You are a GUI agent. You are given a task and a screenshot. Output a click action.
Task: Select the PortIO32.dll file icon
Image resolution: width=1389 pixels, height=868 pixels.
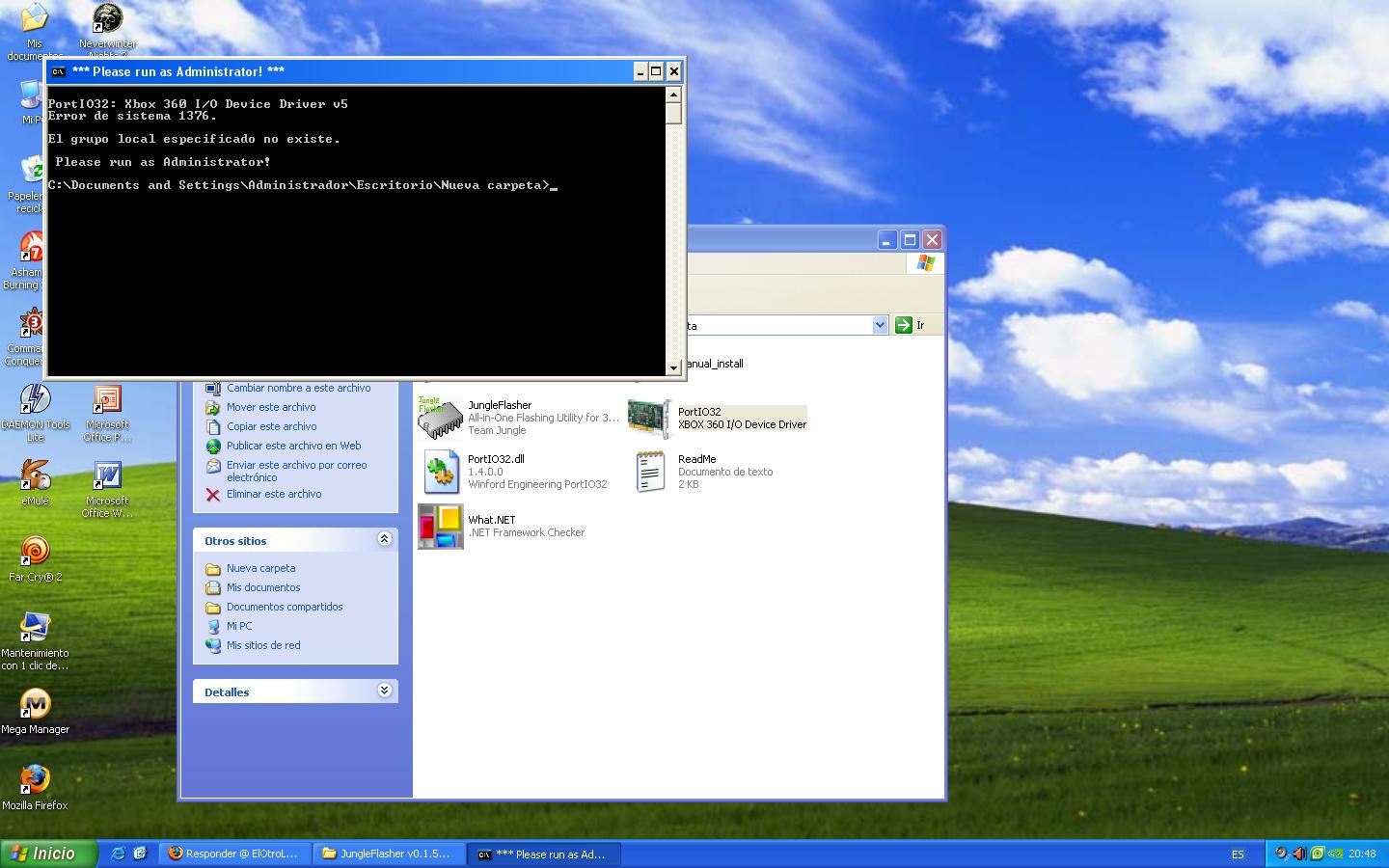click(x=440, y=472)
